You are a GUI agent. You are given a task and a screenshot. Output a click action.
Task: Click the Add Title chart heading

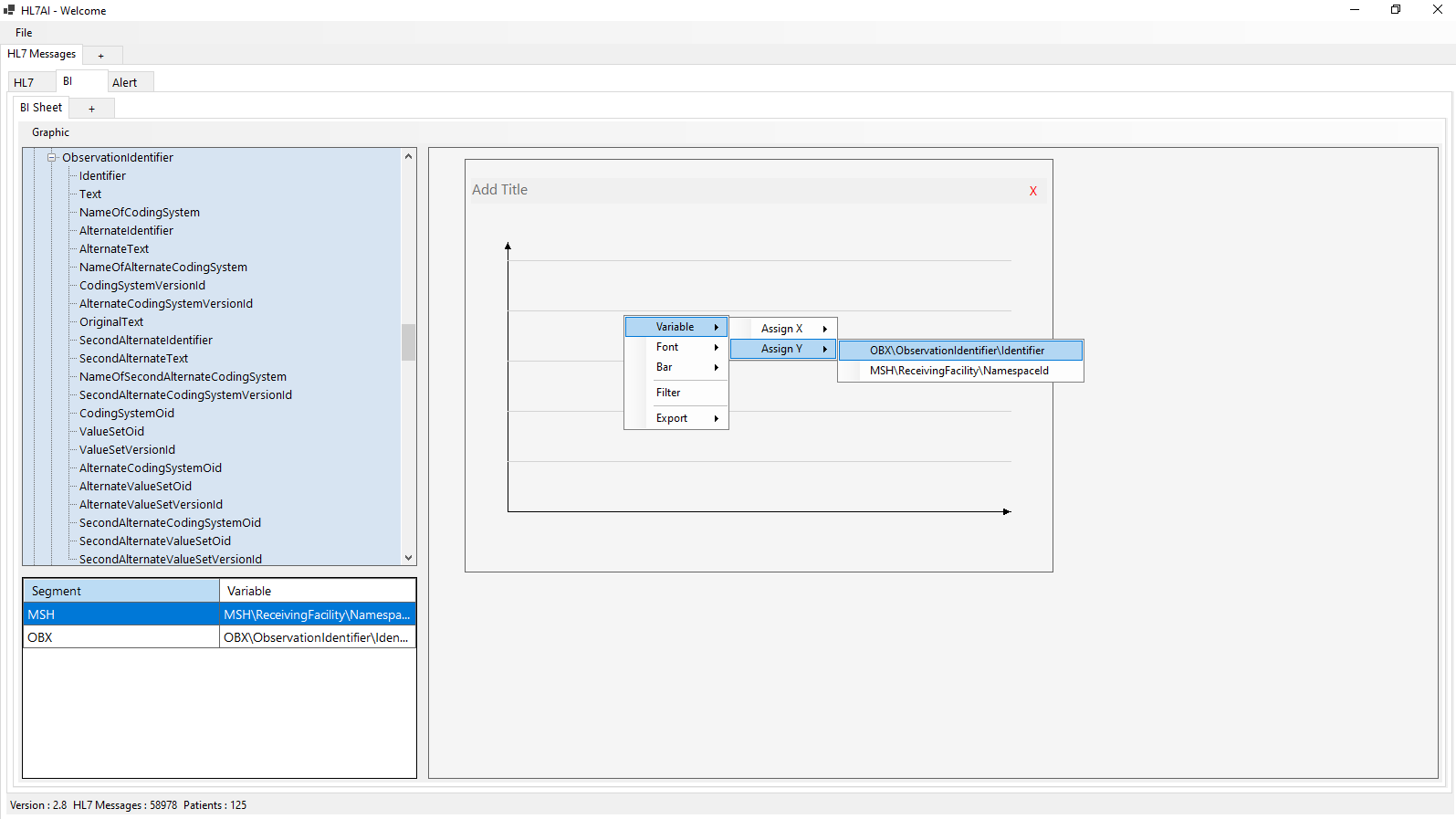click(x=499, y=190)
